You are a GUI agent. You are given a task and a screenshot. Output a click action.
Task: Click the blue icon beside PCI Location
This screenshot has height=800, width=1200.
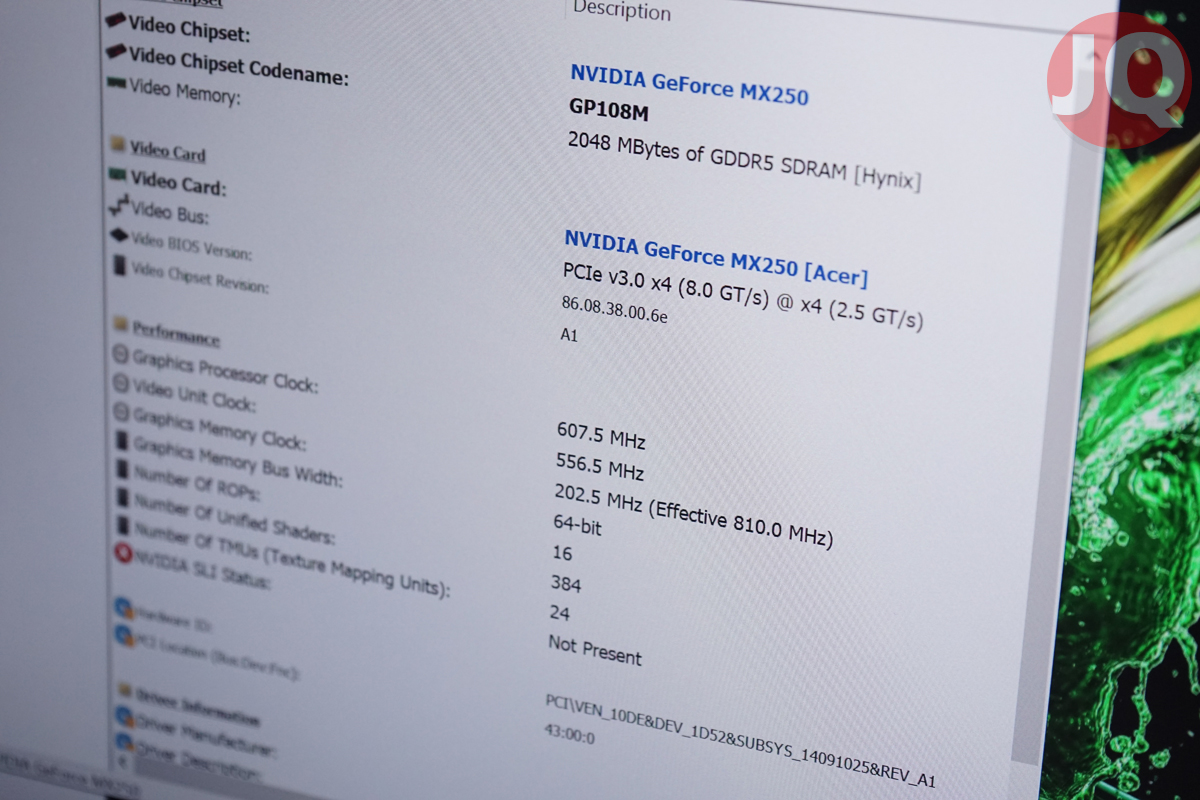(x=124, y=635)
